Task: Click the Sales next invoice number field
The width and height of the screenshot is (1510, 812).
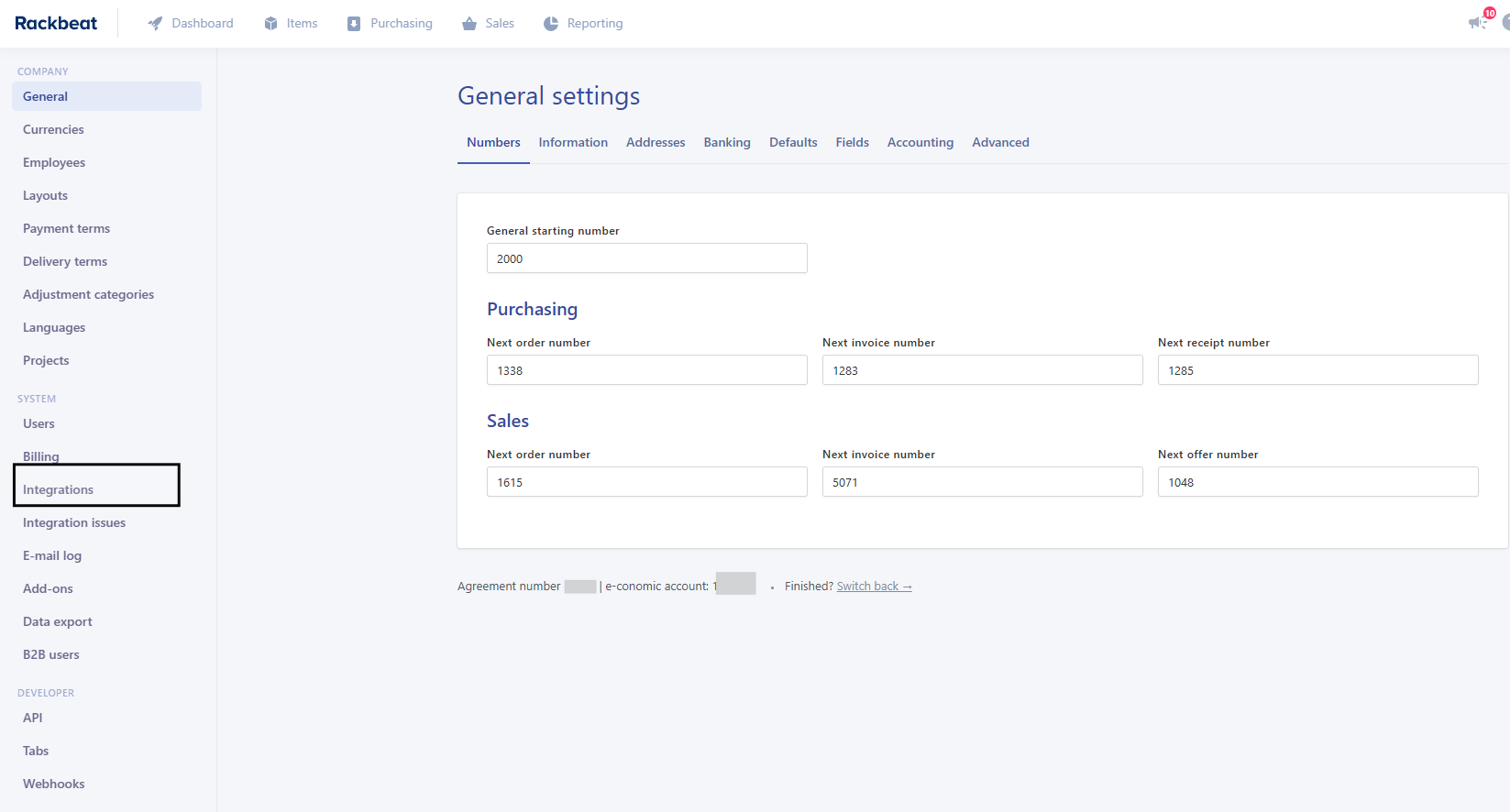Action: pos(982,482)
